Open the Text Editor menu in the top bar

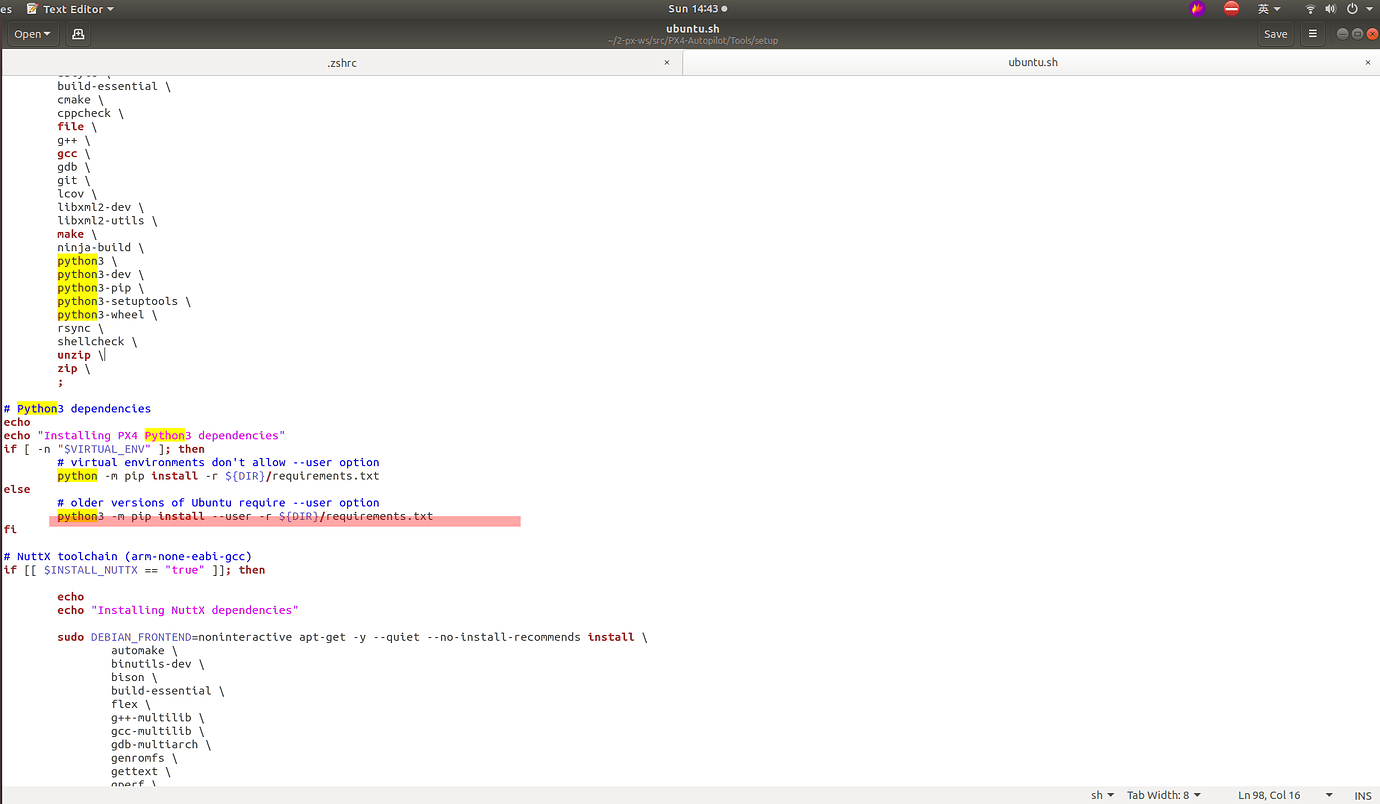coord(69,8)
